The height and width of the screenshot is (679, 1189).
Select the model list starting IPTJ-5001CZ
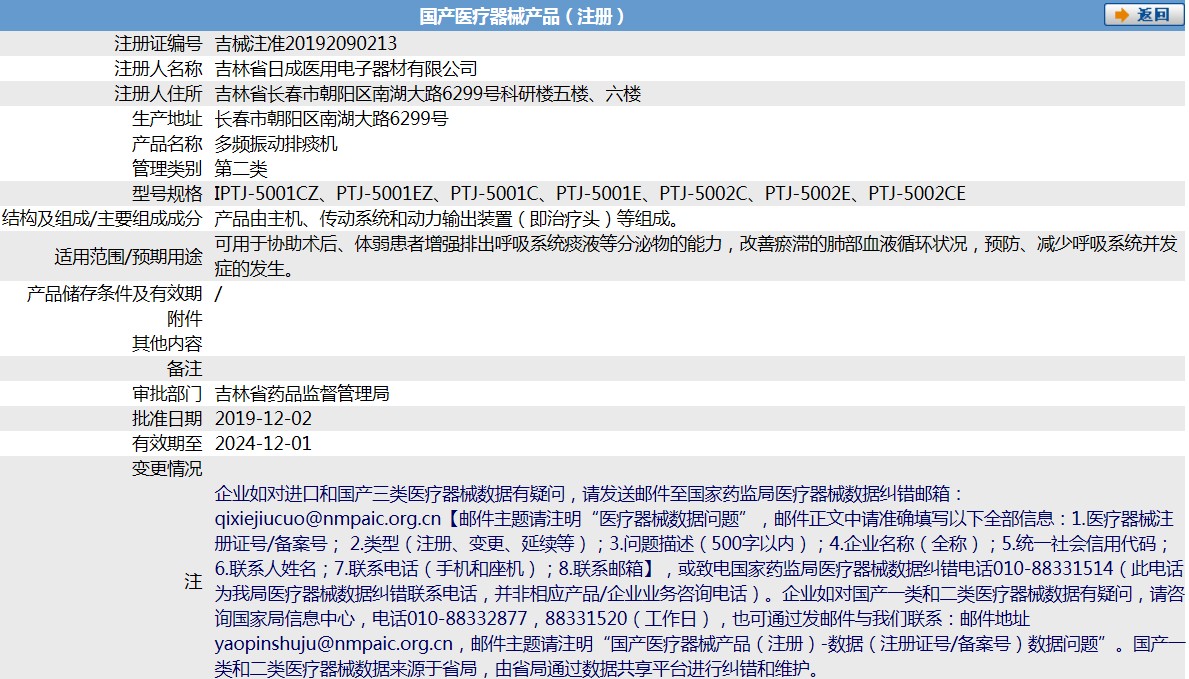click(590, 194)
